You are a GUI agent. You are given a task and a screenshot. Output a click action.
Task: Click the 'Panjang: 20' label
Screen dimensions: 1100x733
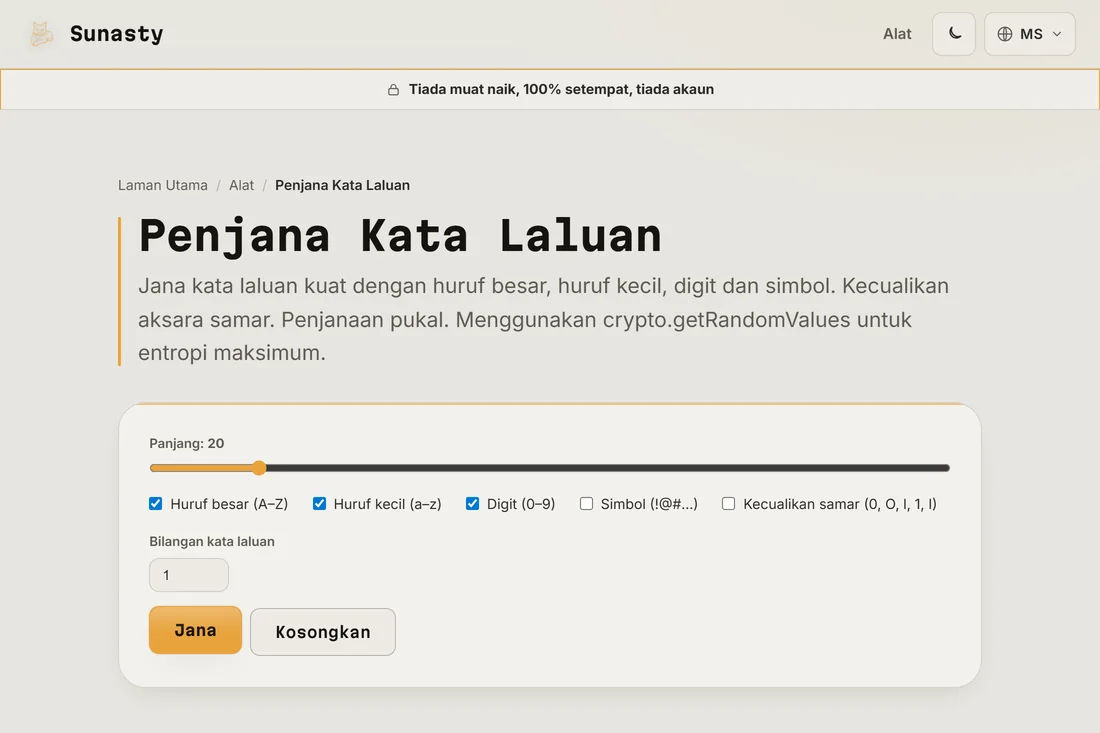coord(187,443)
